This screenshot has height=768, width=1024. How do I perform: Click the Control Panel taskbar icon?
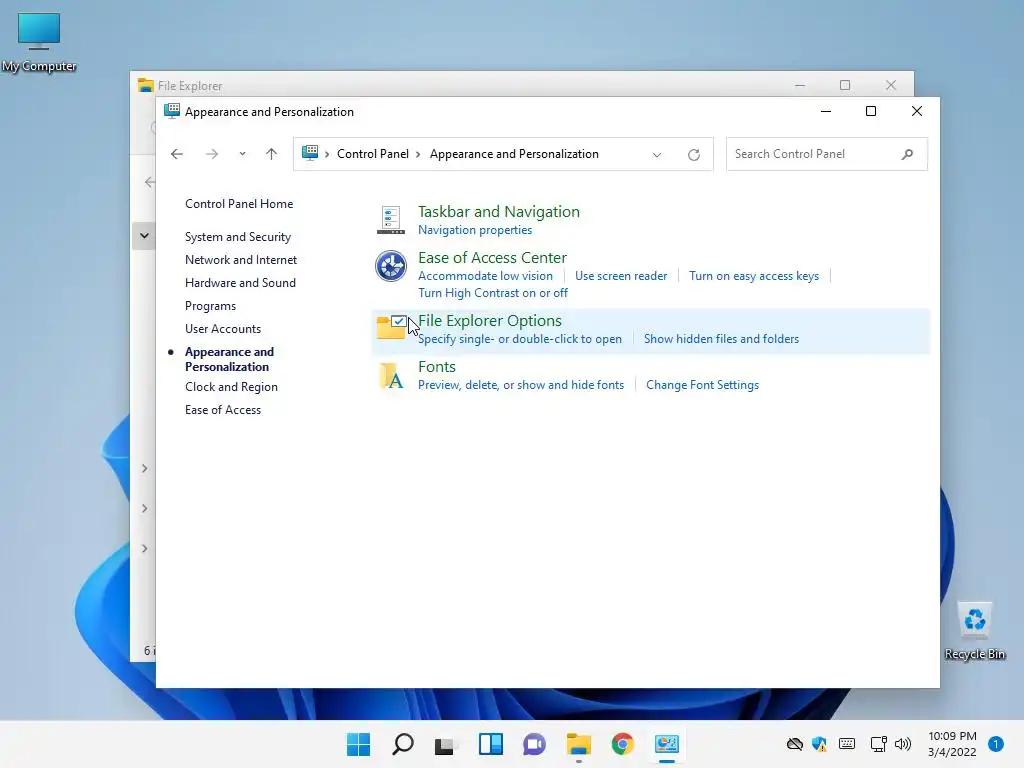667,744
